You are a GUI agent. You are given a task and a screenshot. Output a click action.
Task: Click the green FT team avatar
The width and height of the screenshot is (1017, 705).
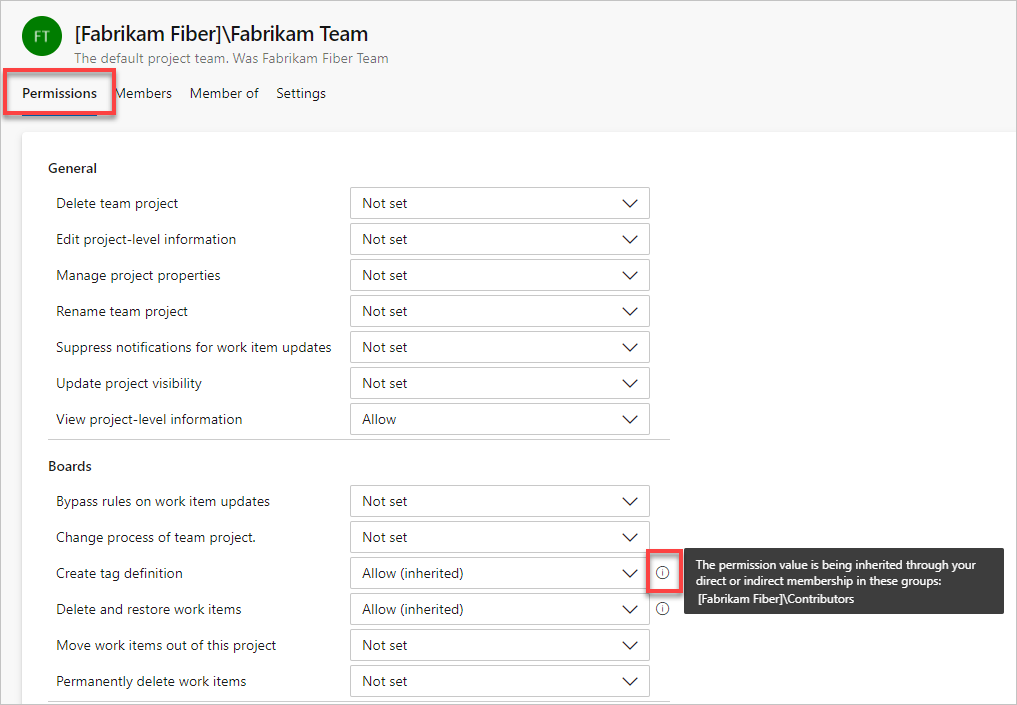pos(42,36)
